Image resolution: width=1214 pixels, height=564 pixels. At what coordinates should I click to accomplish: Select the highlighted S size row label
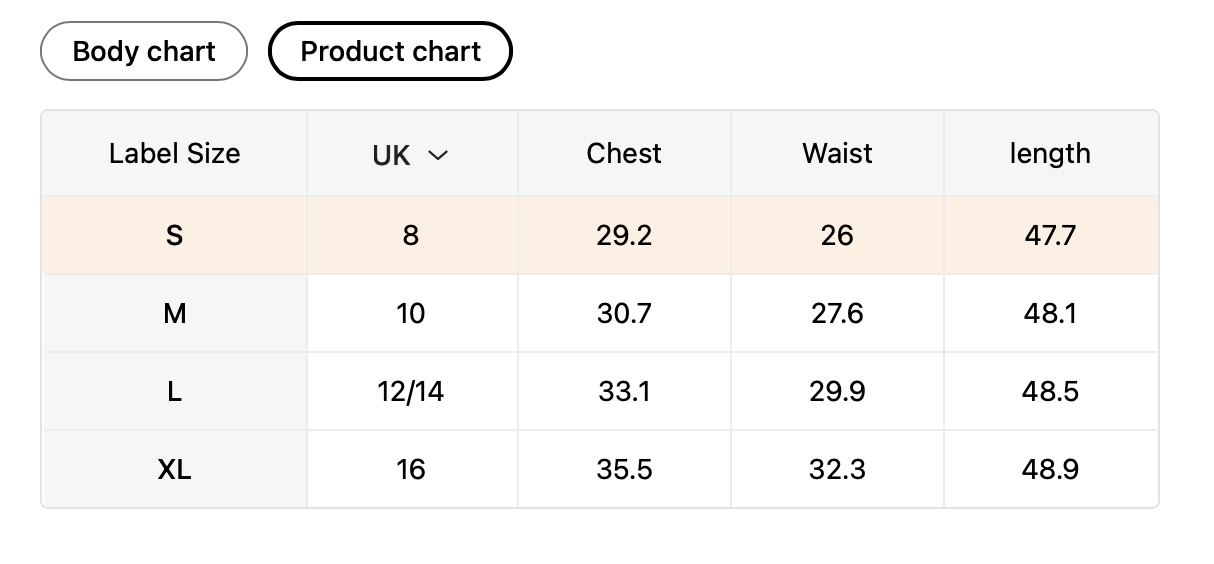(174, 236)
